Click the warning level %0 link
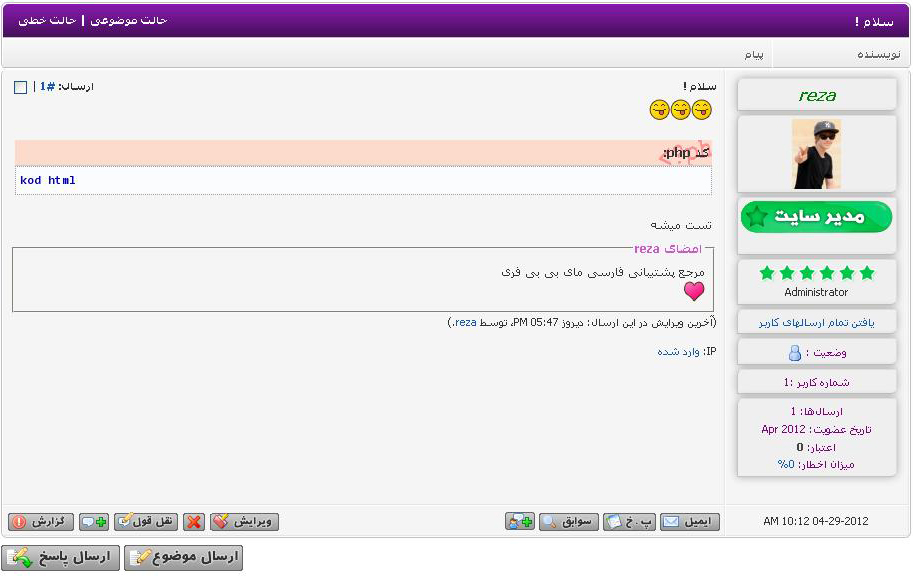Image resolution: width=913 pixels, height=576 pixels. coord(786,464)
